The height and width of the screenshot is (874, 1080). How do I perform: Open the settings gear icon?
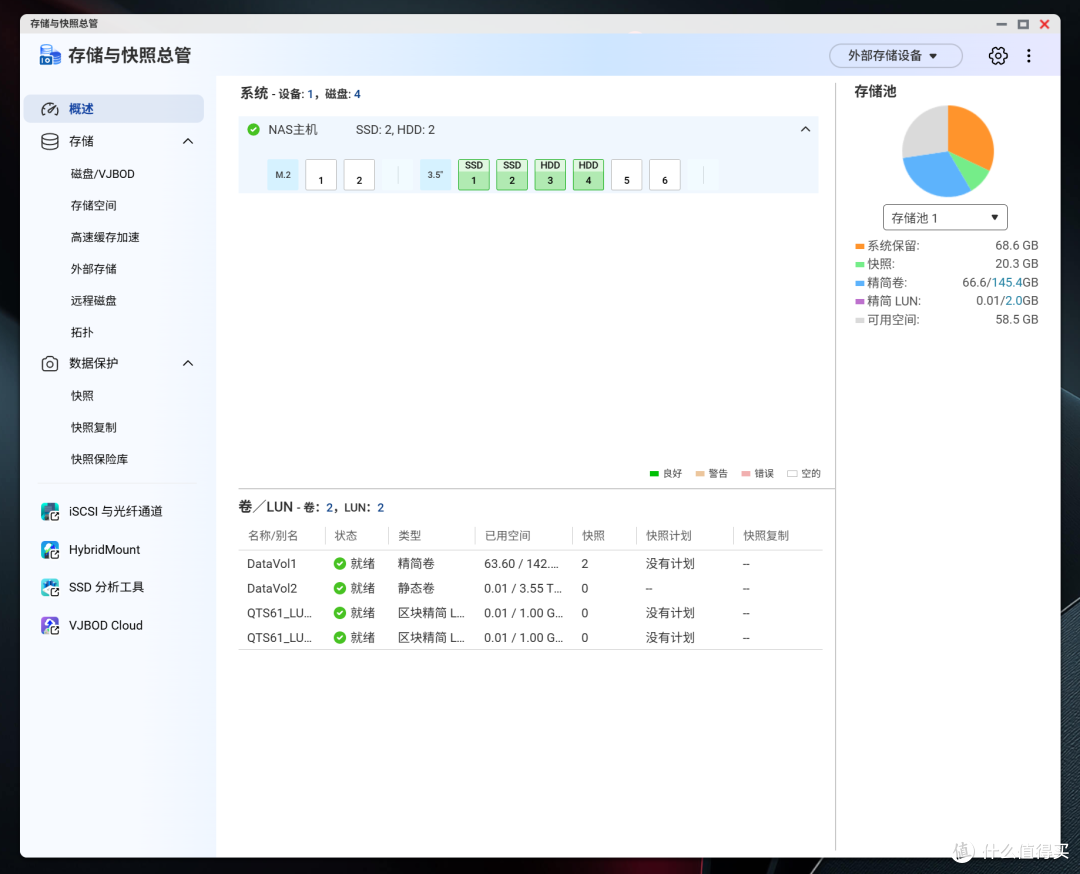(x=997, y=56)
